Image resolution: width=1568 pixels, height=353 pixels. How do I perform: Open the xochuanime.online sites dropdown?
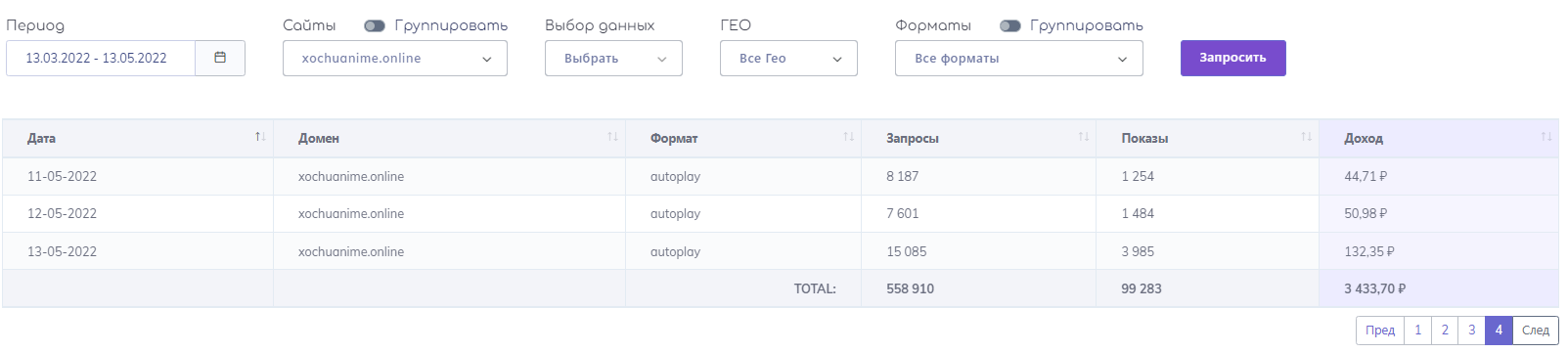(x=395, y=58)
